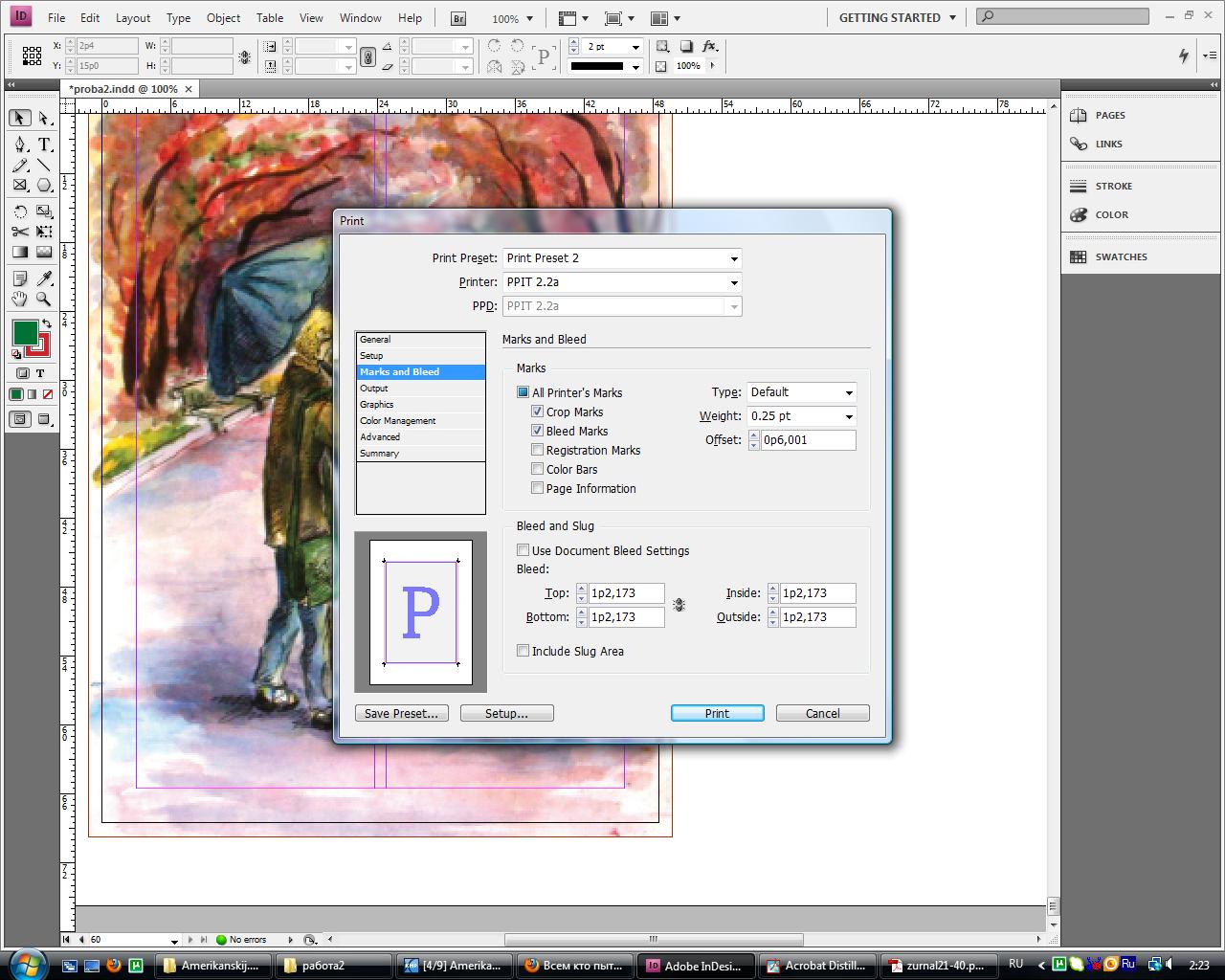The width and height of the screenshot is (1225, 980).
Task: Open the marks Weight dropdown
Action: tap(801, 416)
